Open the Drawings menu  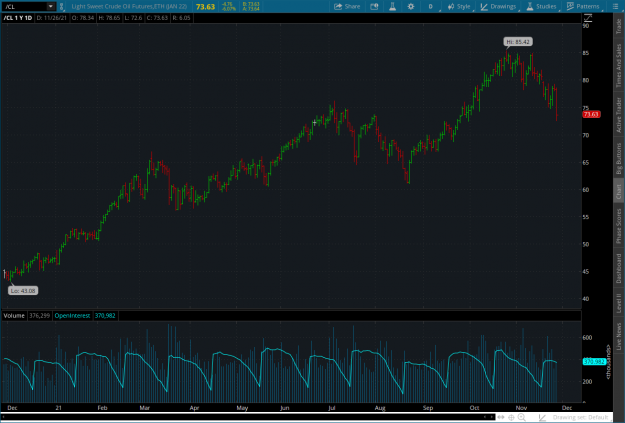pos(499,6)
